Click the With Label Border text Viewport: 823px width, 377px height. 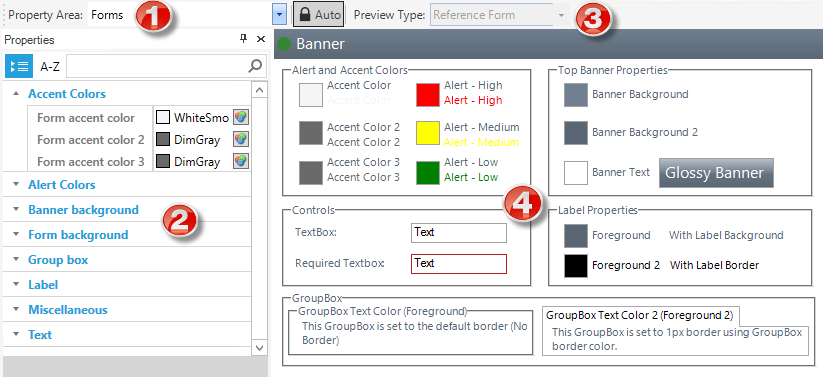click(x=714, y=266)
